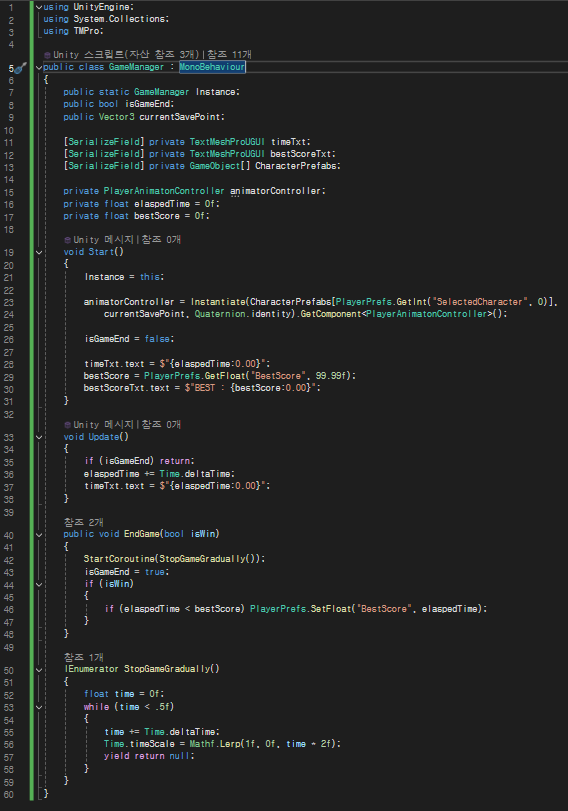This screenshot has height=811, width=568.
Task: Click 'Mathf.Lerp' on line 56
Action: click(215, 744)
